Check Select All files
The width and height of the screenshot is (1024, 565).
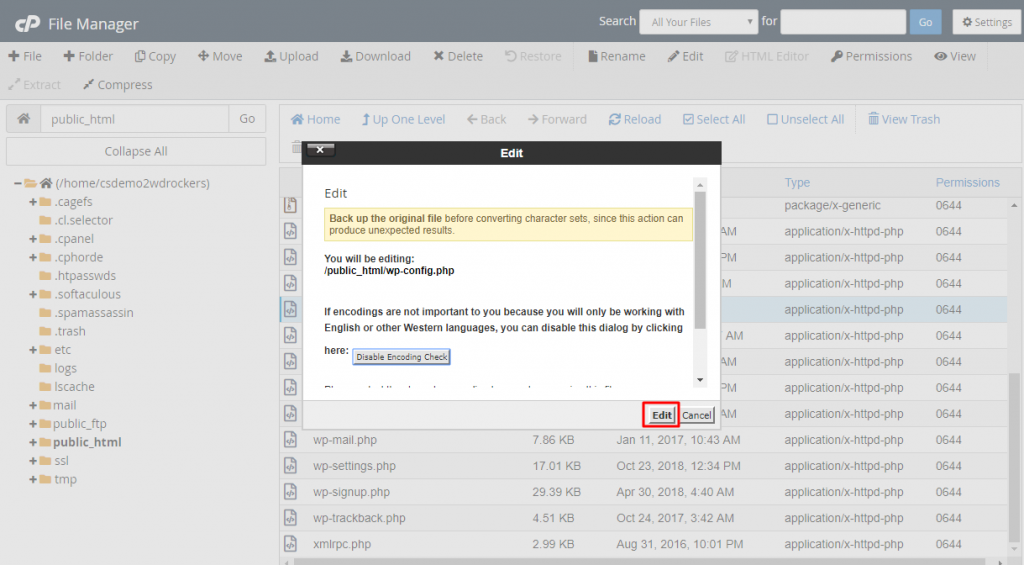click(714, 119)
